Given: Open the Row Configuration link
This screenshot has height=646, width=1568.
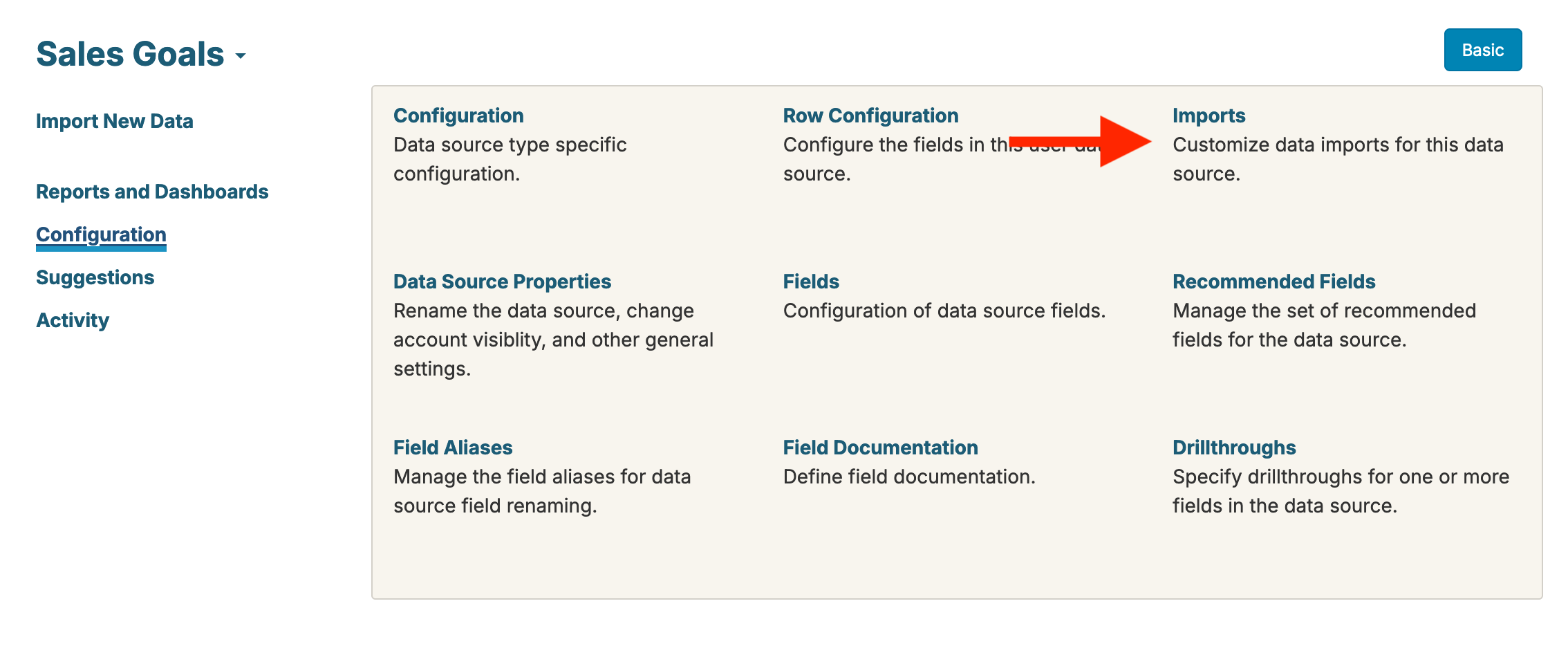Looking at the screenshot, I should tap(870, 116).
